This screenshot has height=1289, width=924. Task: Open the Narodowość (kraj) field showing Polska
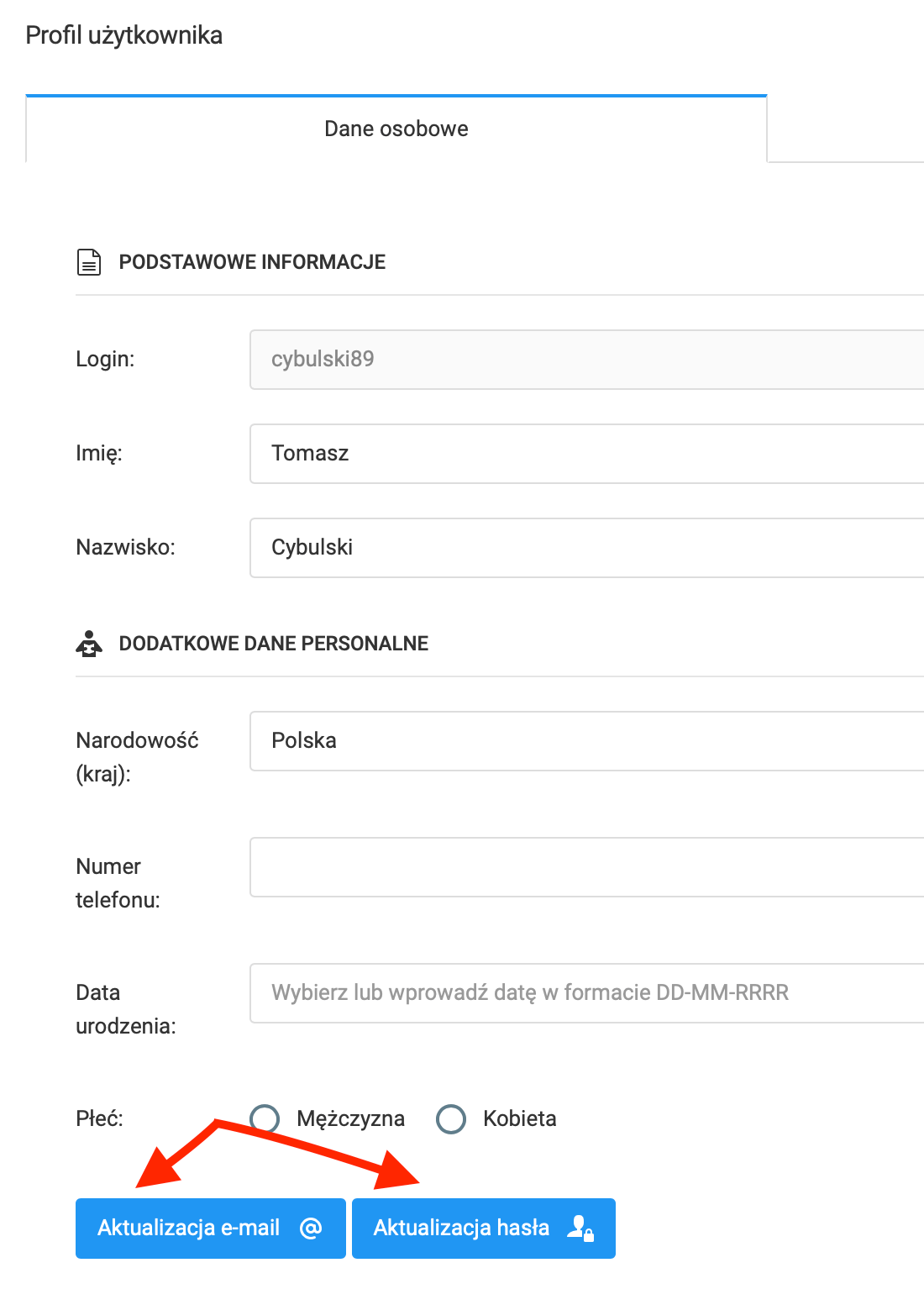[586, 740]
